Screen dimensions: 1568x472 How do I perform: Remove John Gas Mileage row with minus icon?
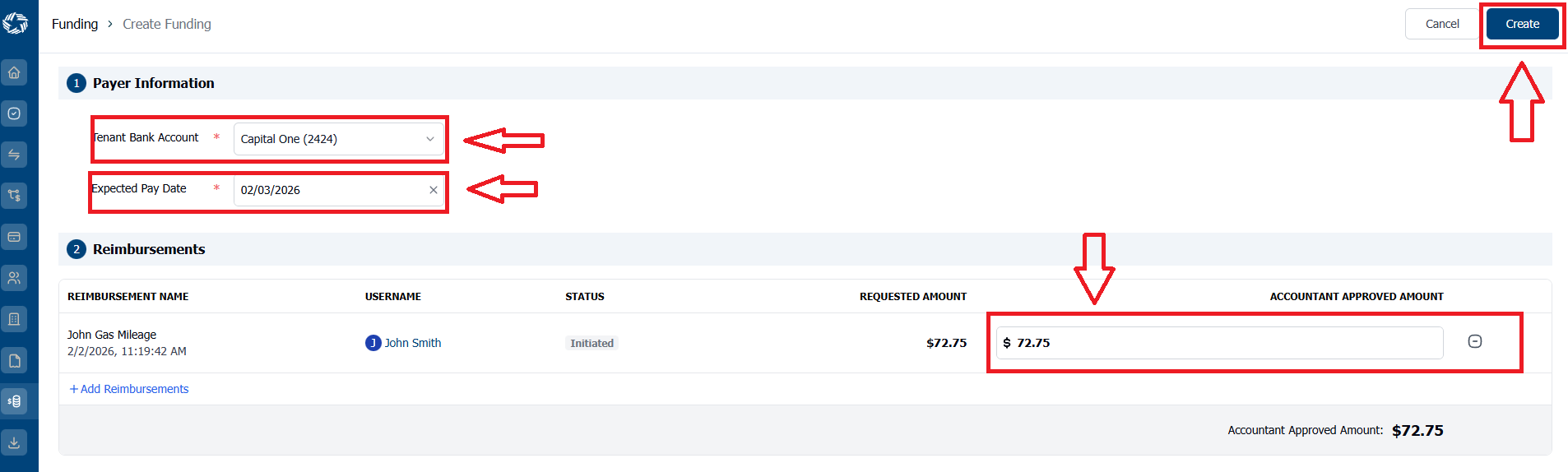tap(1475, 341)
